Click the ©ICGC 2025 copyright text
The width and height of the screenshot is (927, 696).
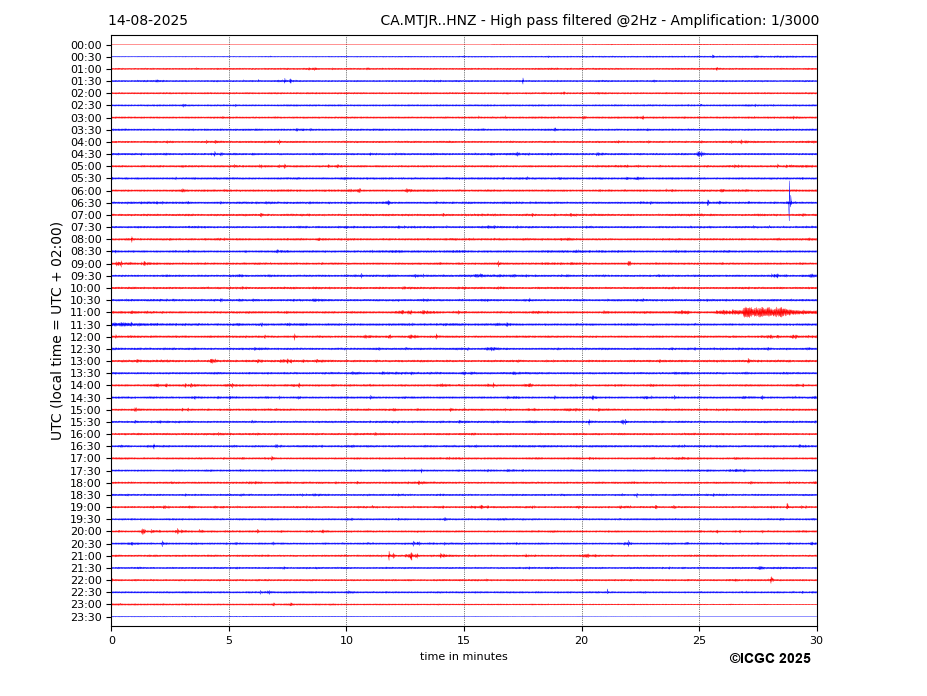[770, 659]
